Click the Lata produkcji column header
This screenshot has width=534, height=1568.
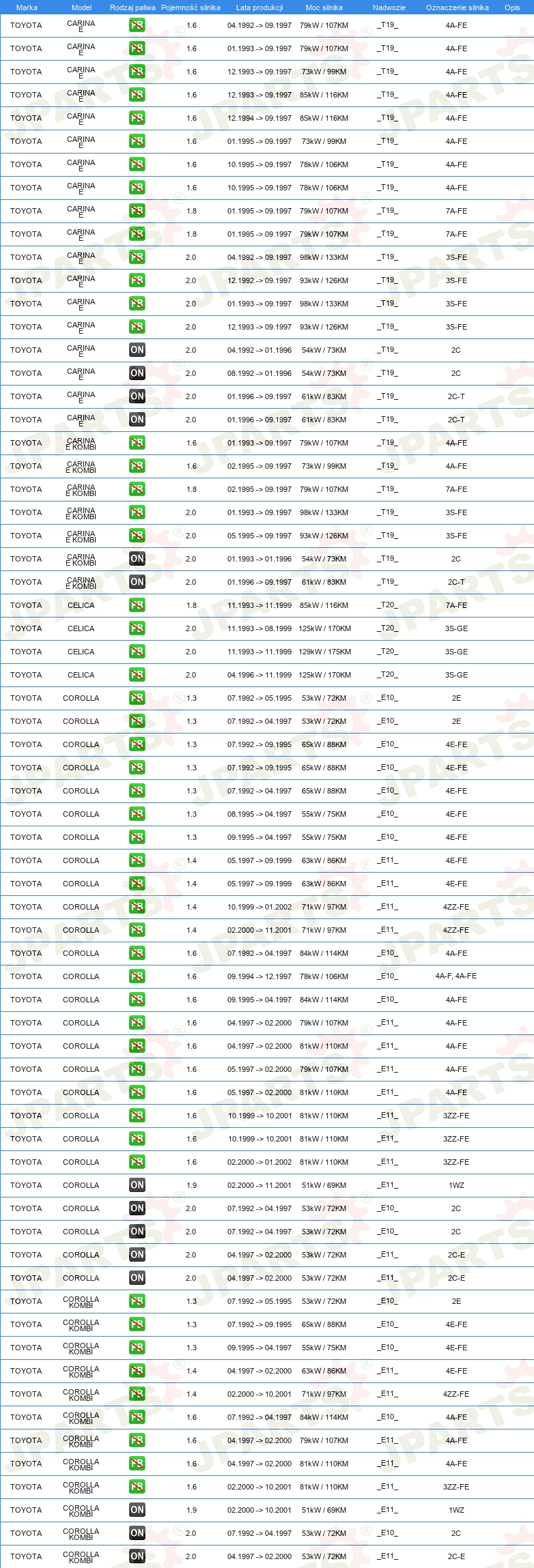coord(259,8)
